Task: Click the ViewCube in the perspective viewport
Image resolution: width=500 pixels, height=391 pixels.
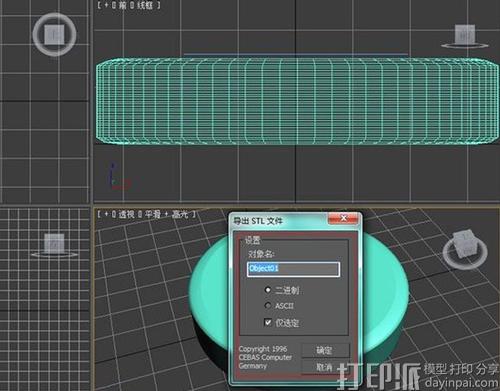Action: (465, 249)
